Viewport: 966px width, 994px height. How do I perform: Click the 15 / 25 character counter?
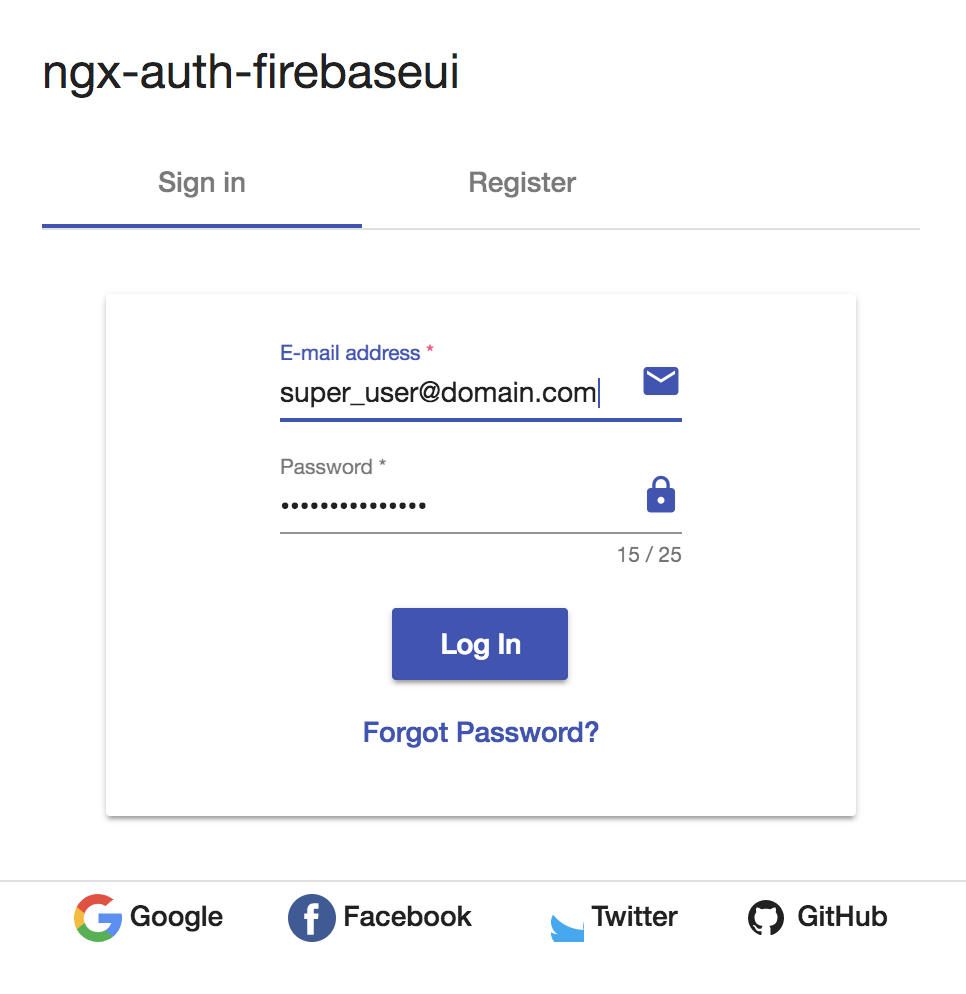(x=648, y=554)
